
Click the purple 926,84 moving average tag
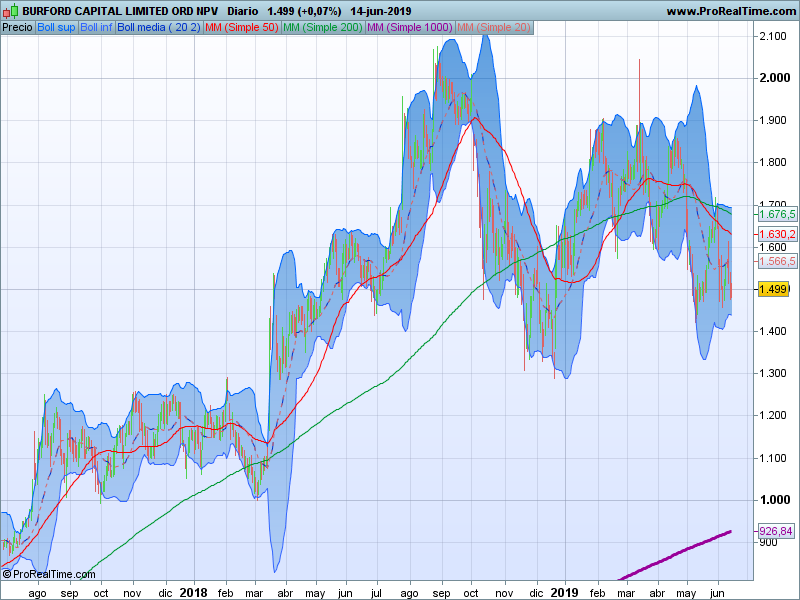point(776,531)
